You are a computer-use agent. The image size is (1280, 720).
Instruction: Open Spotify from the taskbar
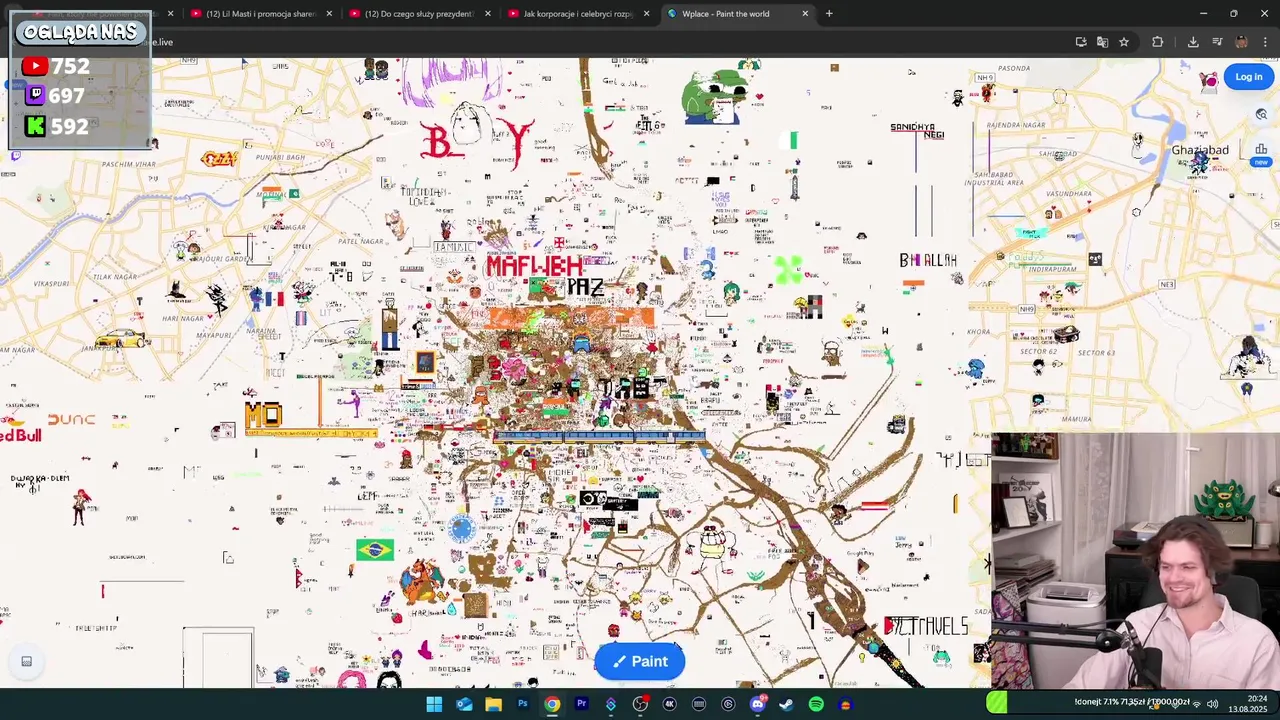click(x=816, y=705)
